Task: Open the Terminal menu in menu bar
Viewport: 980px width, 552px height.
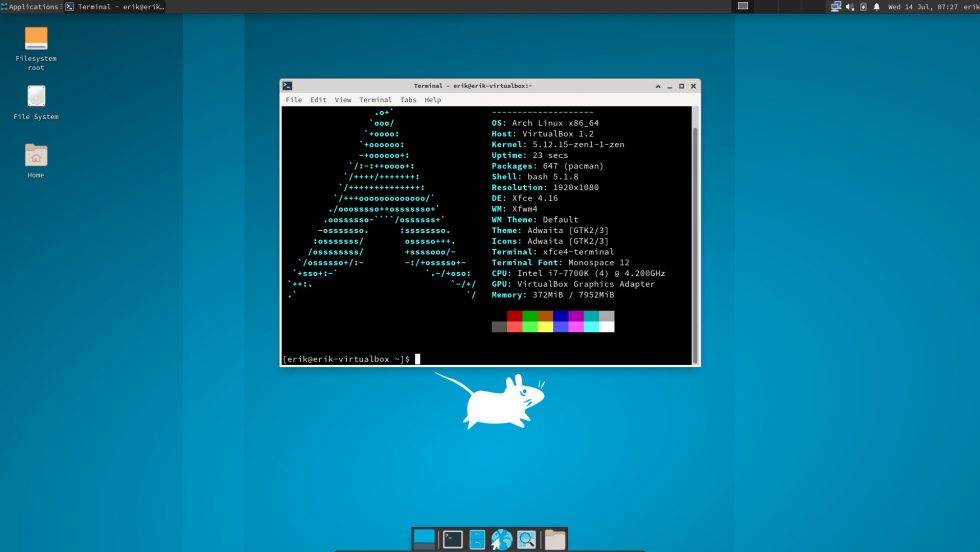Action: (x=375, y=100)
